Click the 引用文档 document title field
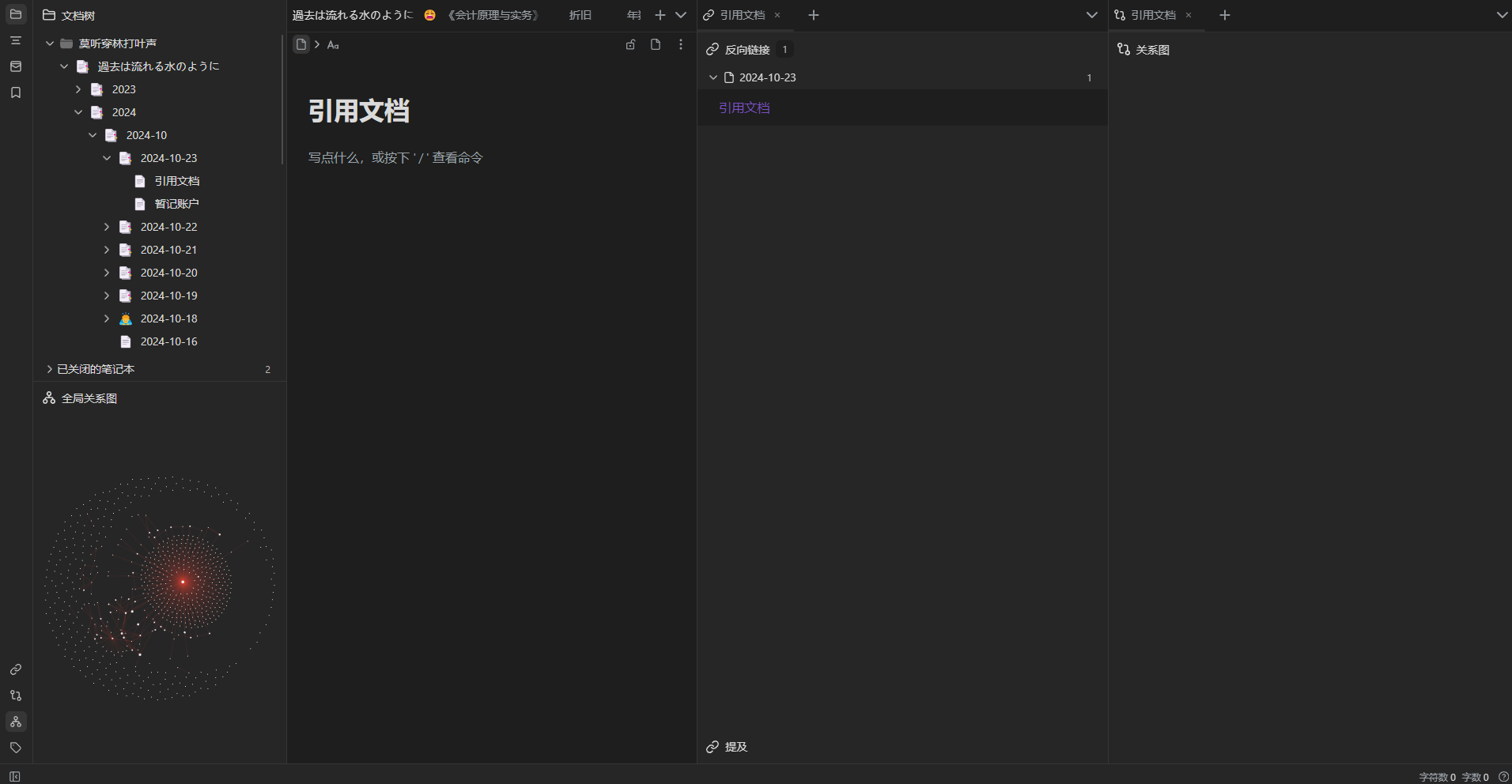The height and width of the screenshot is (784, 1512). click(359, 111)
